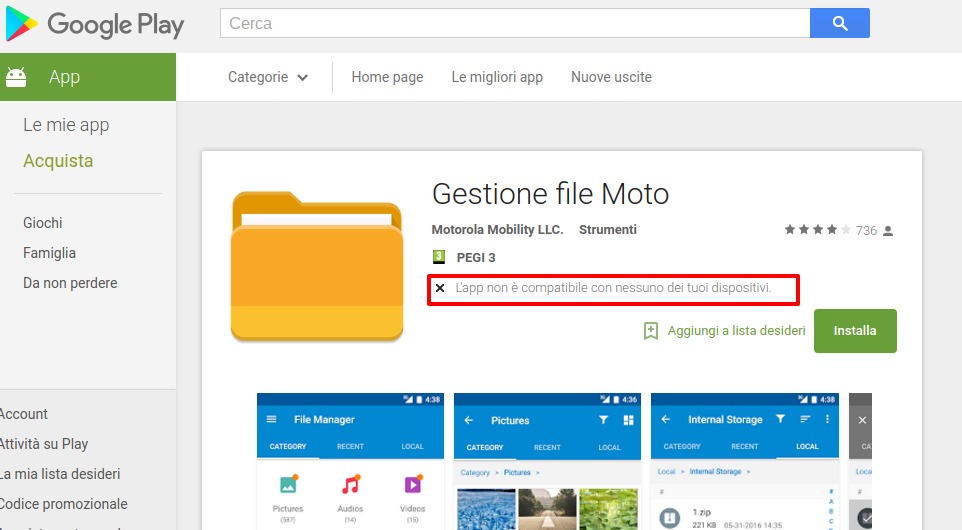Click CATEGORY tab in File Manager screenshot
Viewport: 962px width, 530px height.
288,446
